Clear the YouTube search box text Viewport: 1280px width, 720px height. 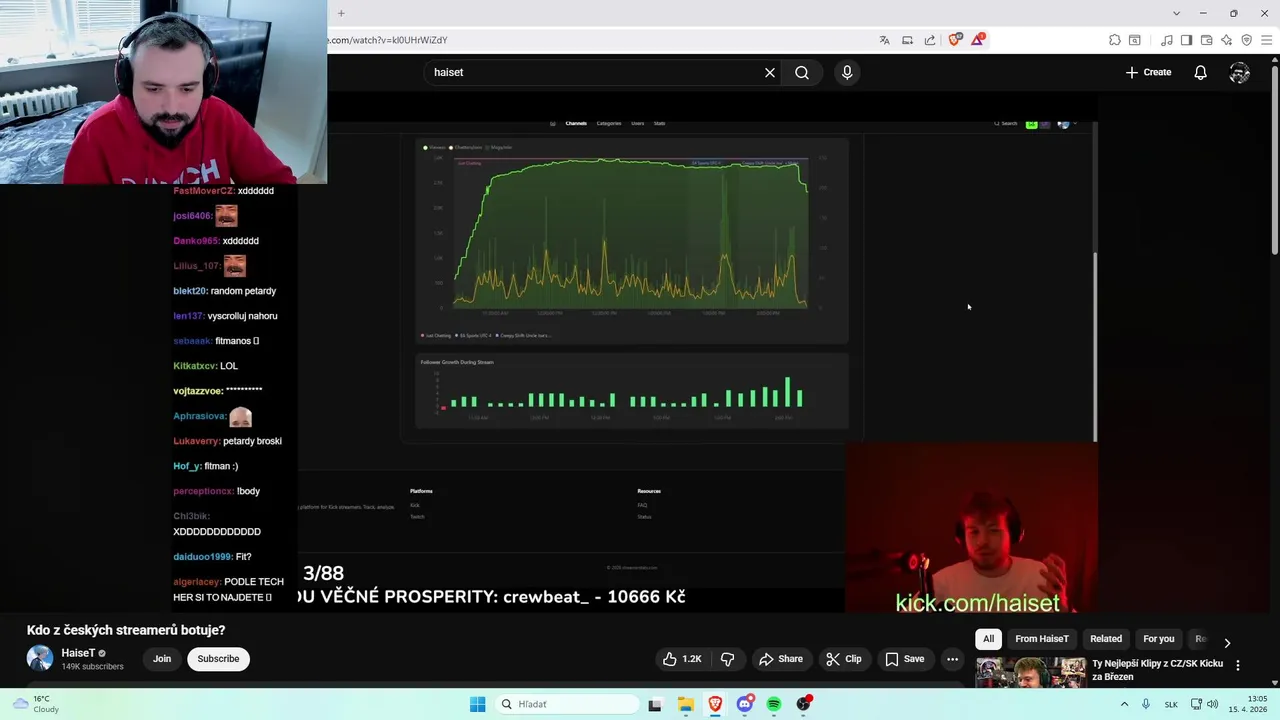point(770,72)
